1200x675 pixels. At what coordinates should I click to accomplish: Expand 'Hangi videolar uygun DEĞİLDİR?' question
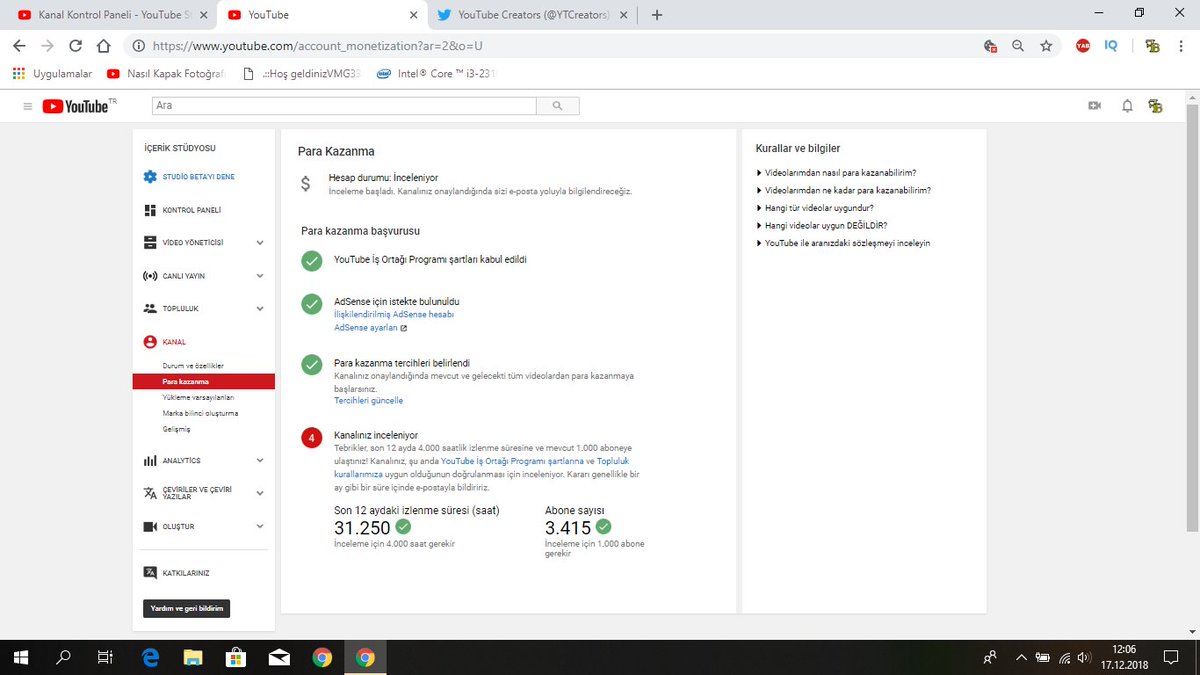pos(822,225)
